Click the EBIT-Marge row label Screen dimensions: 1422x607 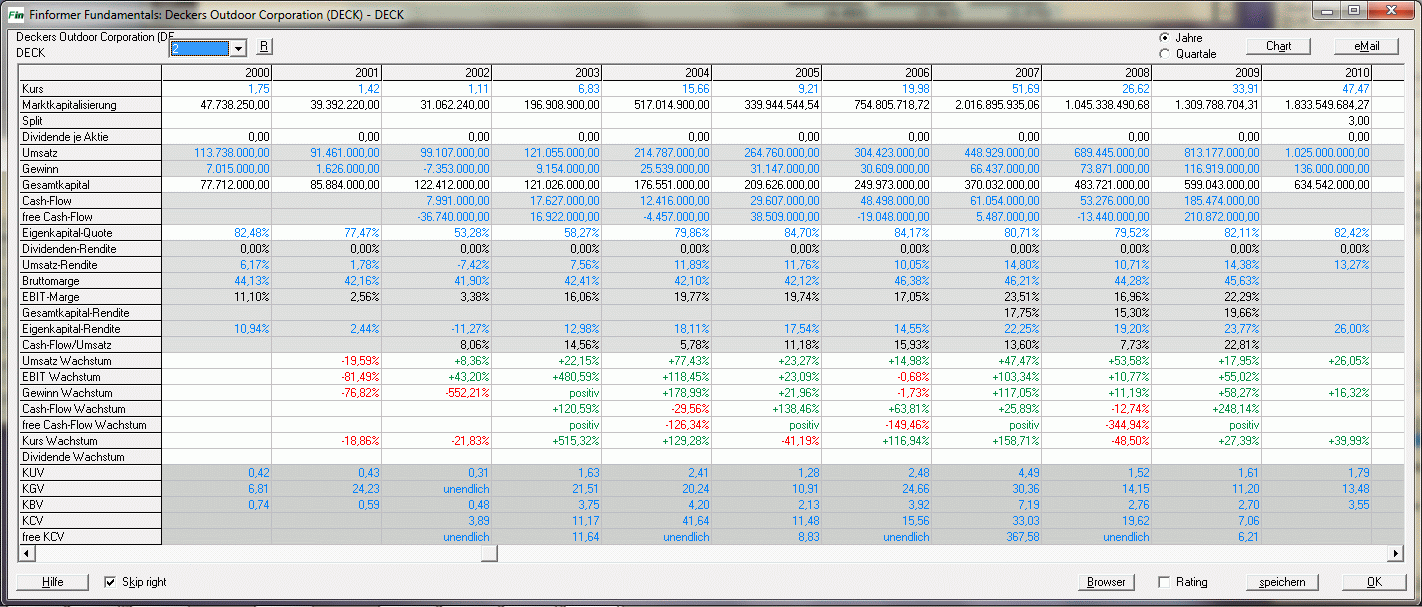[90, 297]
